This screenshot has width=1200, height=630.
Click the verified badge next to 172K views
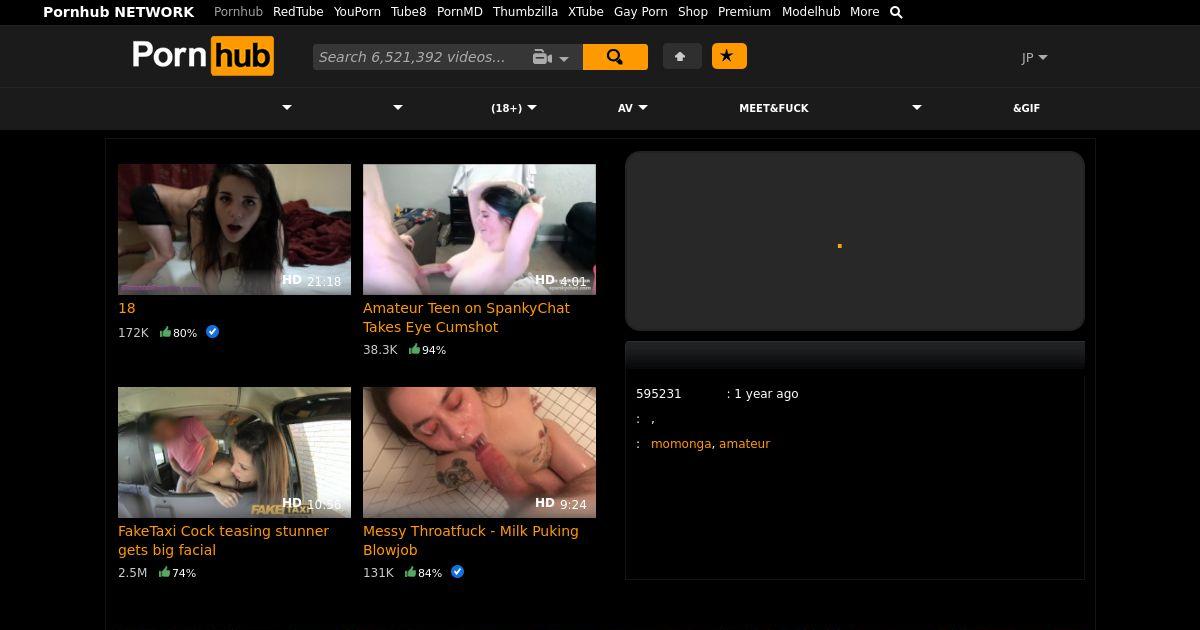tap(212, 331)
